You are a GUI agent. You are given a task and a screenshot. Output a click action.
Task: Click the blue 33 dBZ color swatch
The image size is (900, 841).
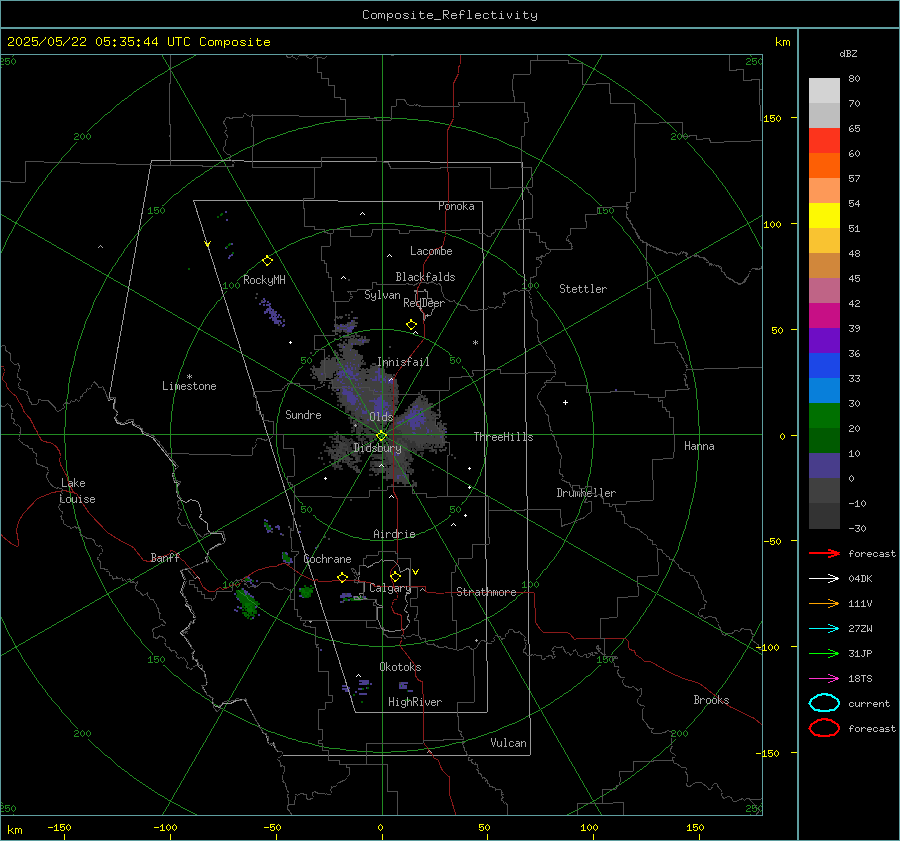pos(824,365)
